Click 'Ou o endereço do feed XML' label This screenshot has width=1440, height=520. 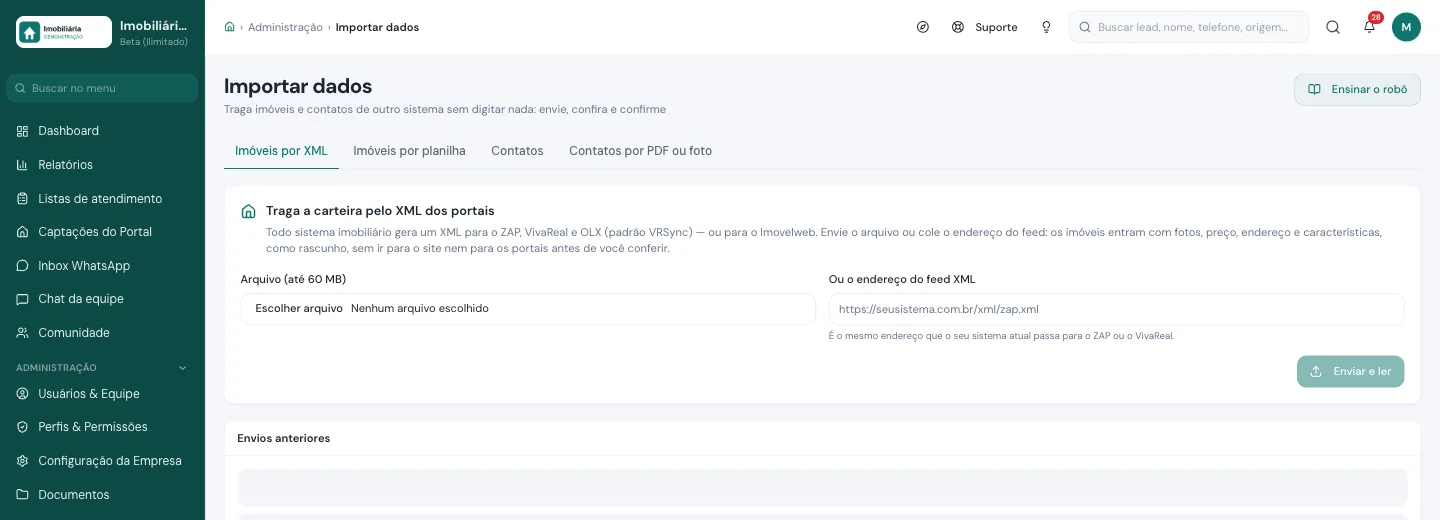click(902, 279)
